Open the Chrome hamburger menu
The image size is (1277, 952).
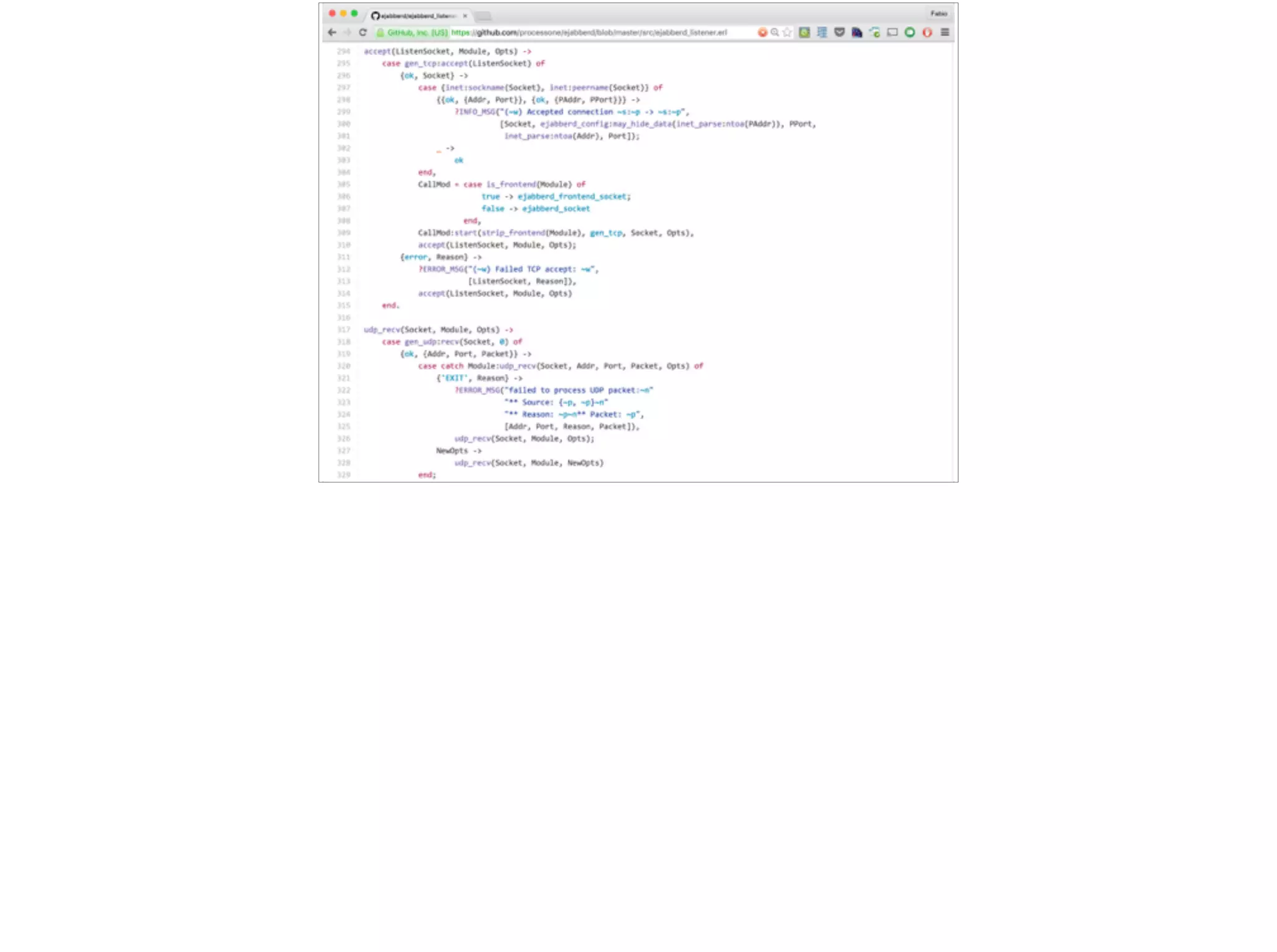pos(945,32)
